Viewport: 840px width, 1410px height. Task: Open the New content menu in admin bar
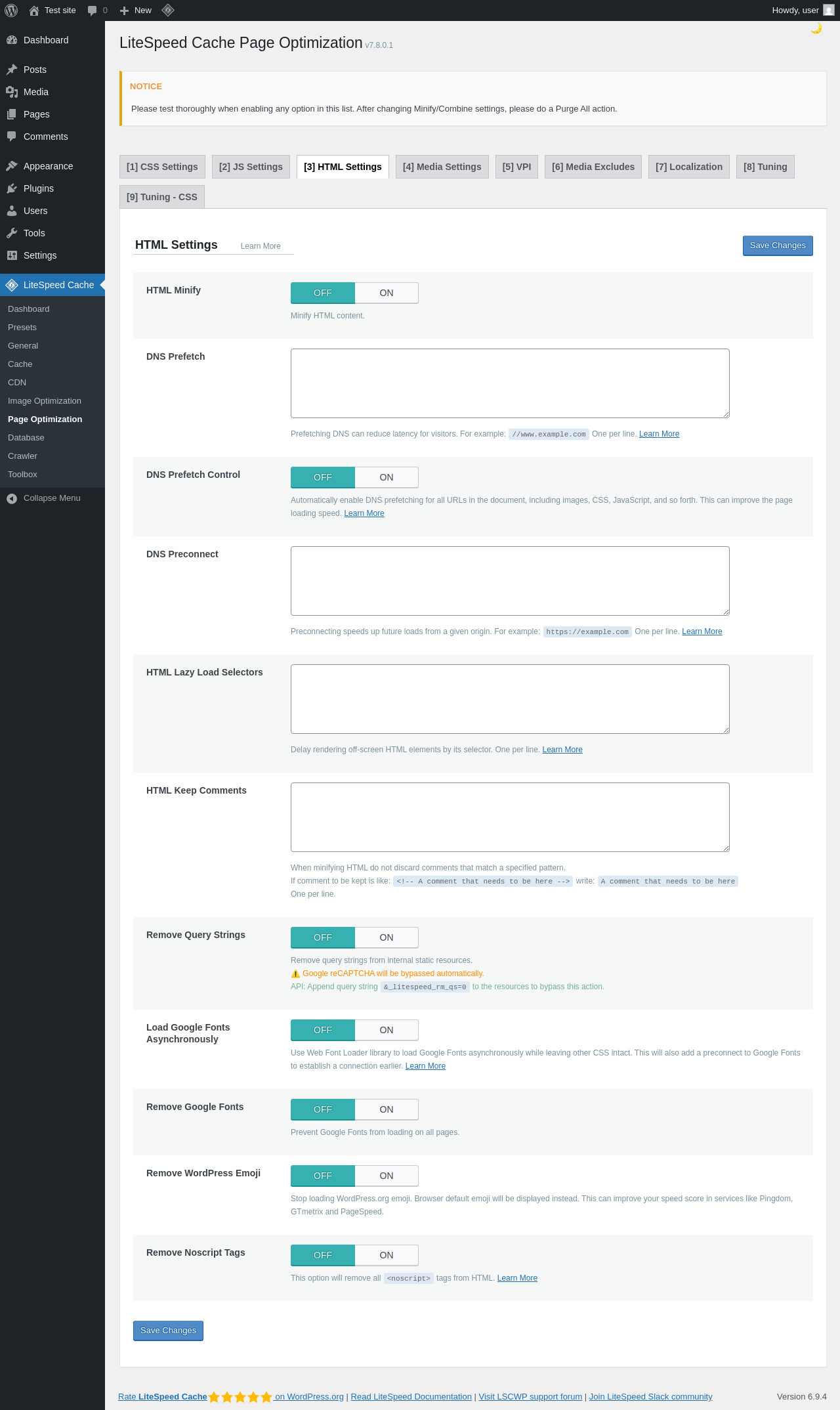click(x=136, y=11)
